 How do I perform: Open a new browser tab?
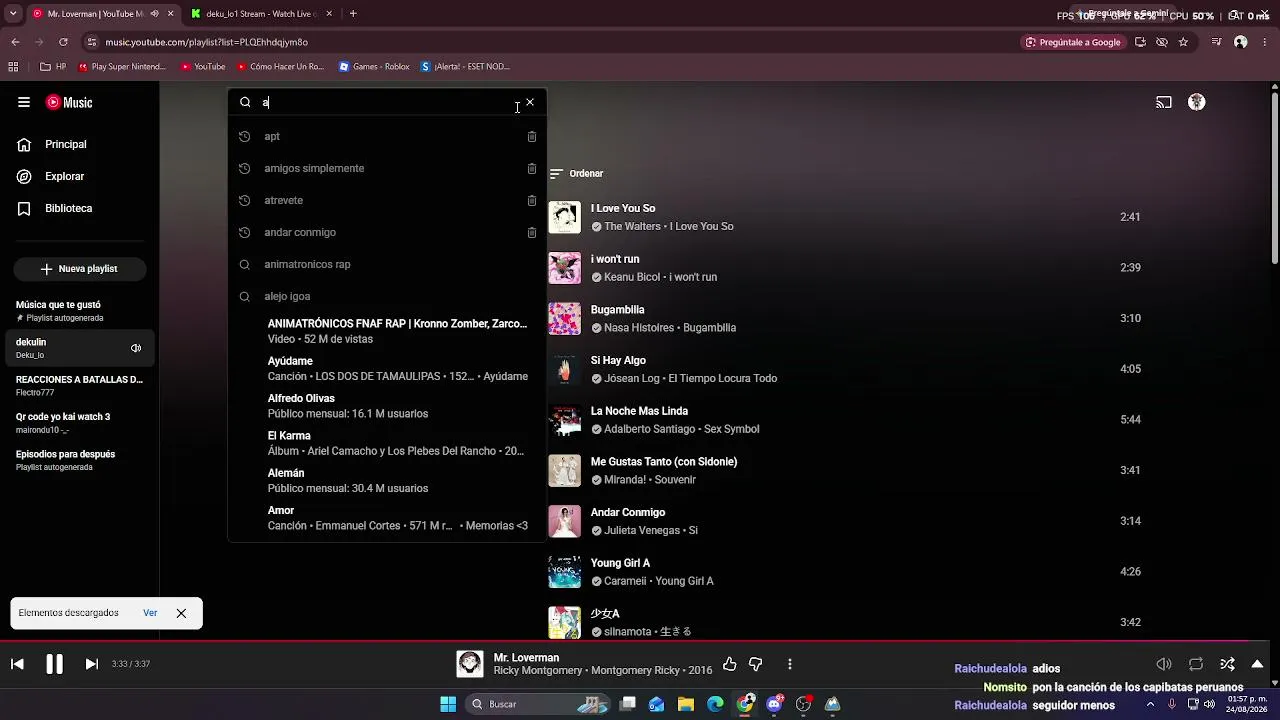pyautogui.click(x=353, y=14)
